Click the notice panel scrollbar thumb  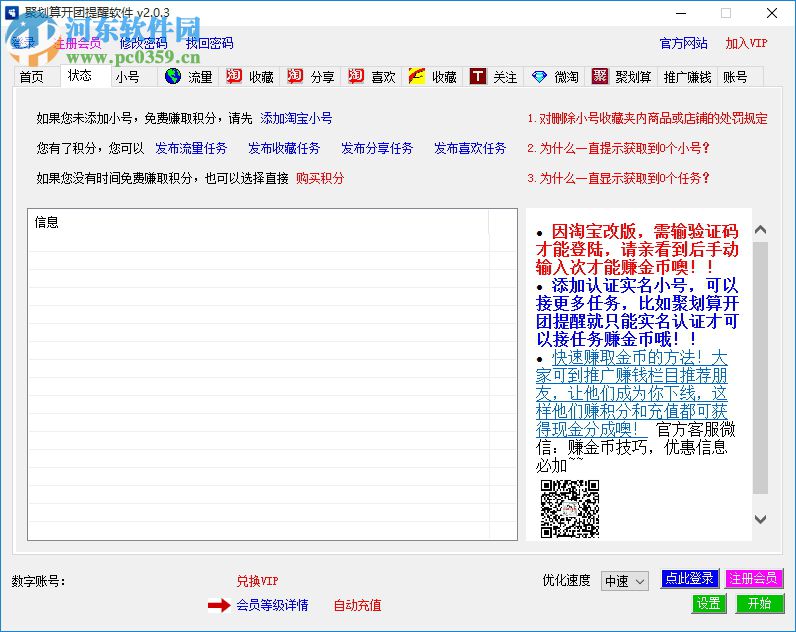tap(760, 368)
